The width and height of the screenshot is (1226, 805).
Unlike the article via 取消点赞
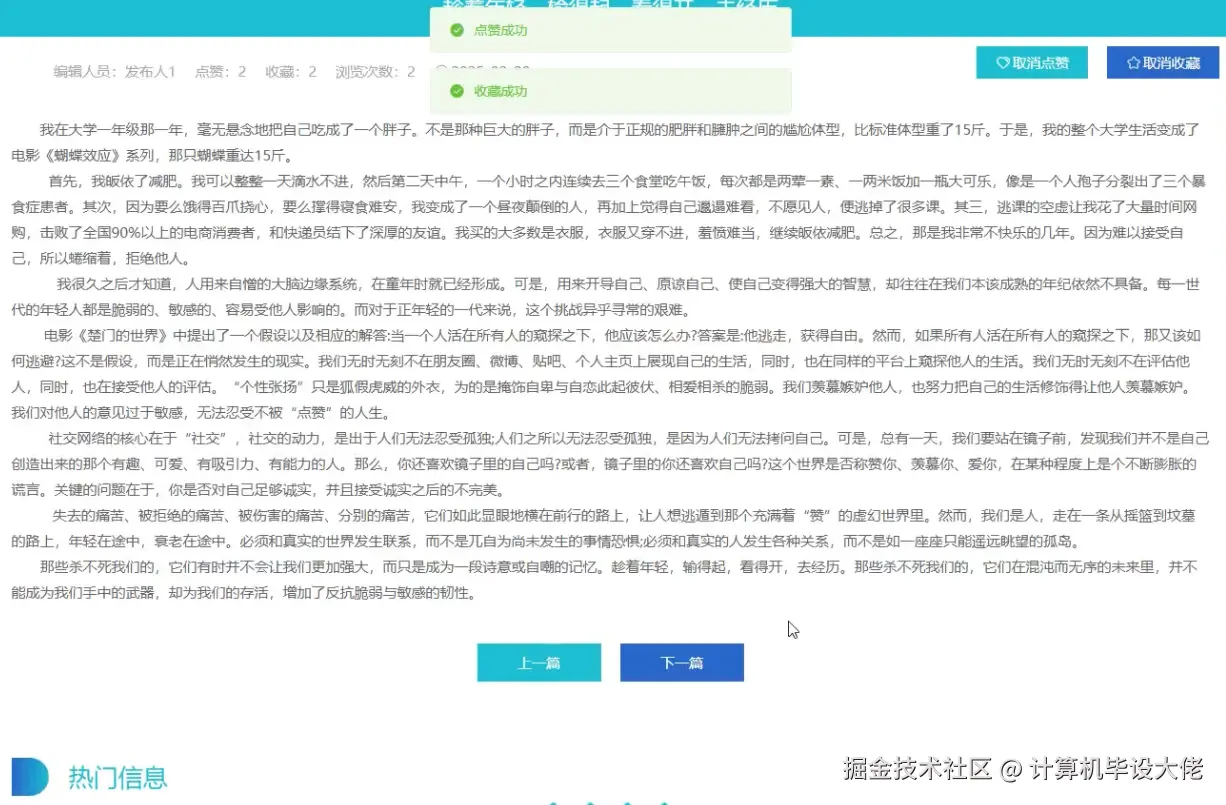1032,62
